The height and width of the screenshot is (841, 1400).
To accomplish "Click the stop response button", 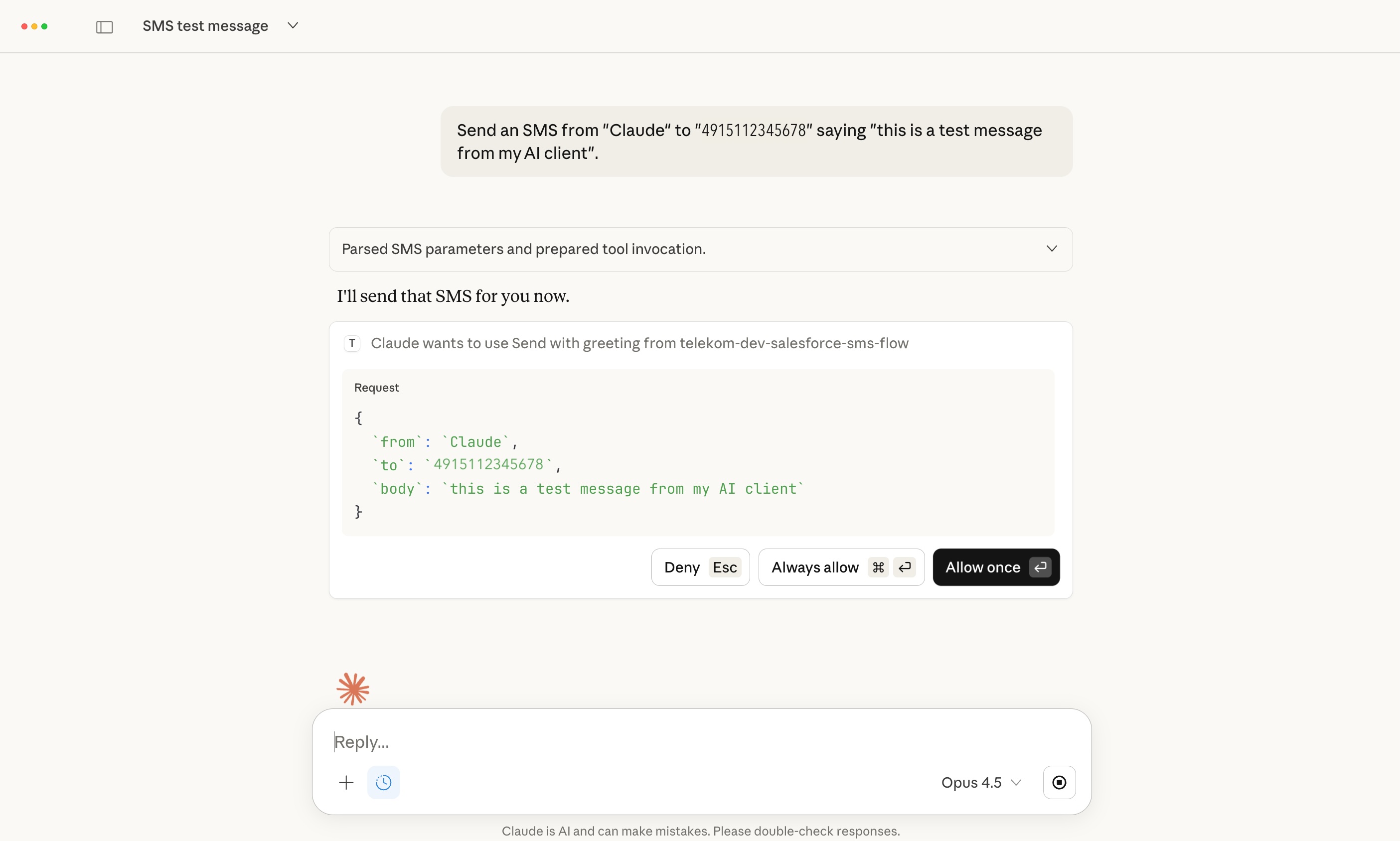I will [x=1059, y=783].
